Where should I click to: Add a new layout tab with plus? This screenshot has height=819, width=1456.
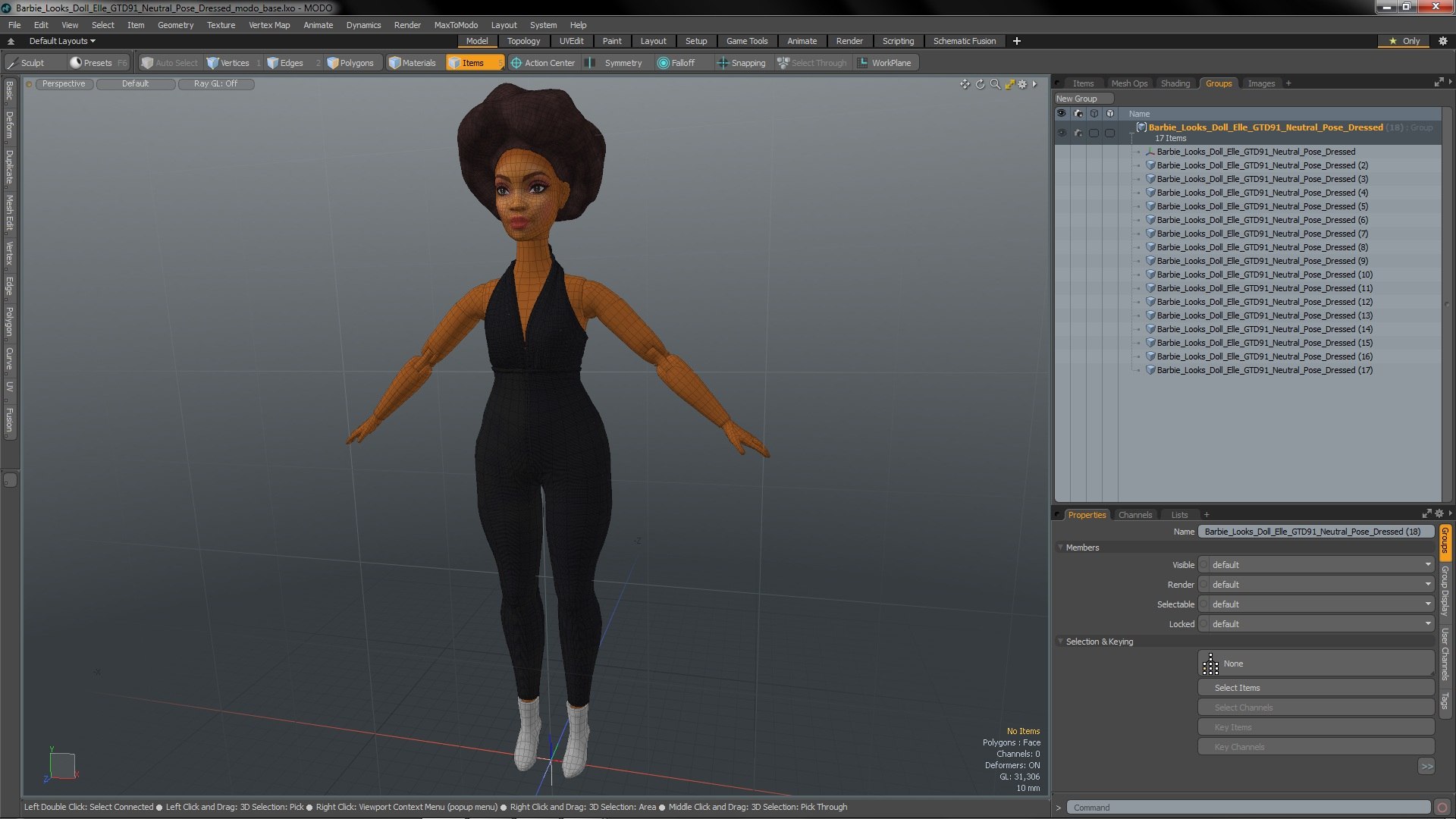(x=1017, y=41)
